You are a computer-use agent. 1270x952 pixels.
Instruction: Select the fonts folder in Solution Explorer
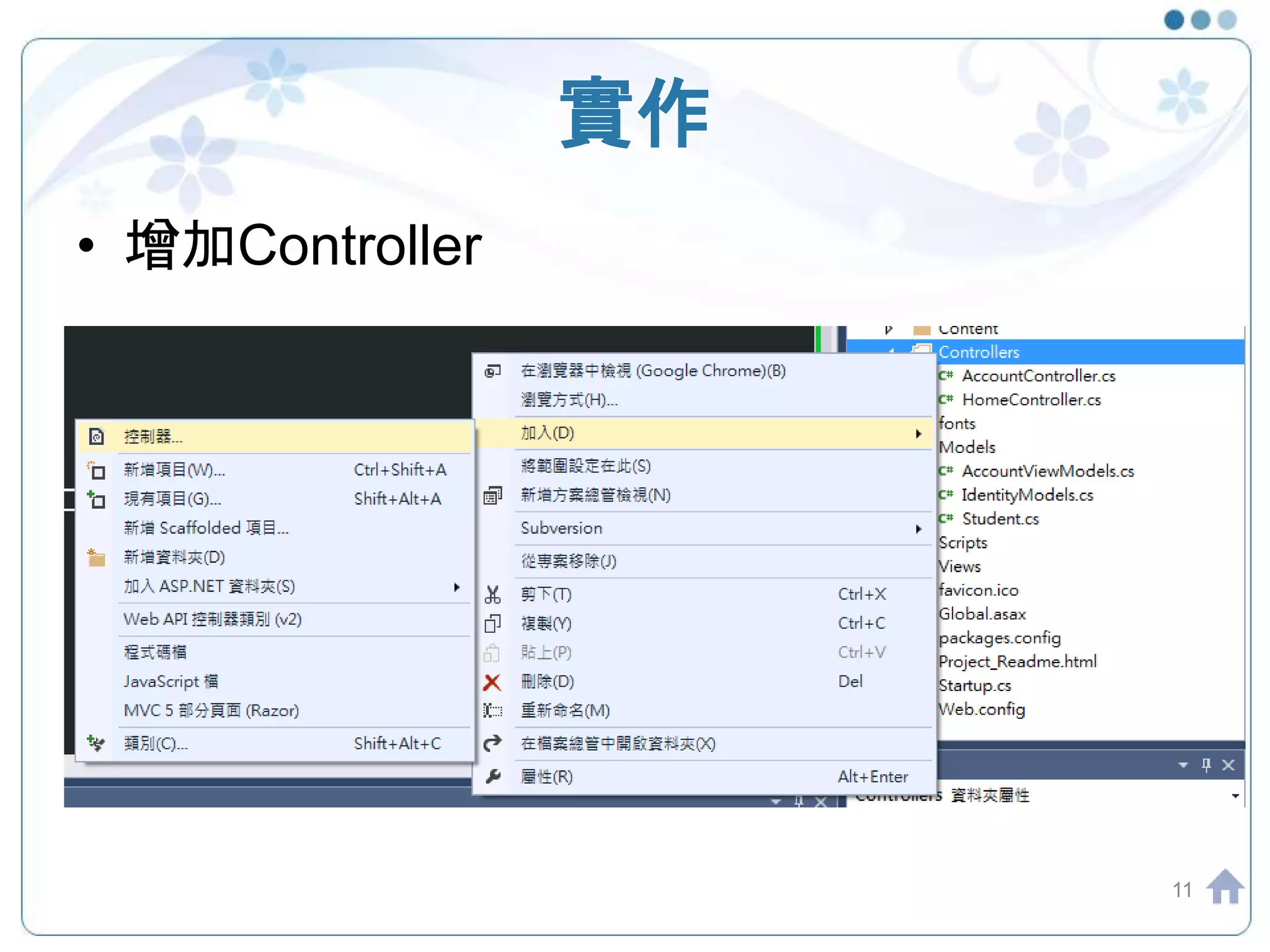(x=957, y=423)
